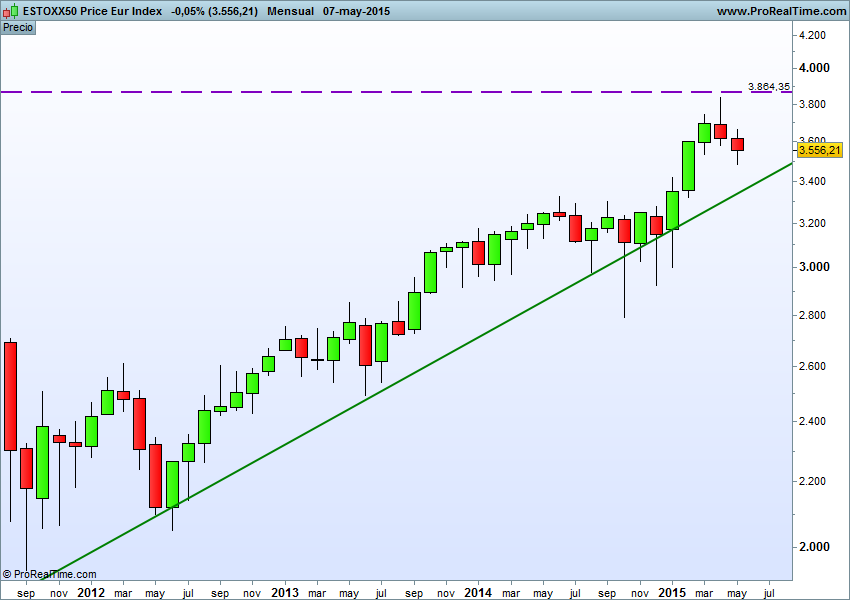Click the ESTOXX50 Price Eur Index title

point(91,11)
